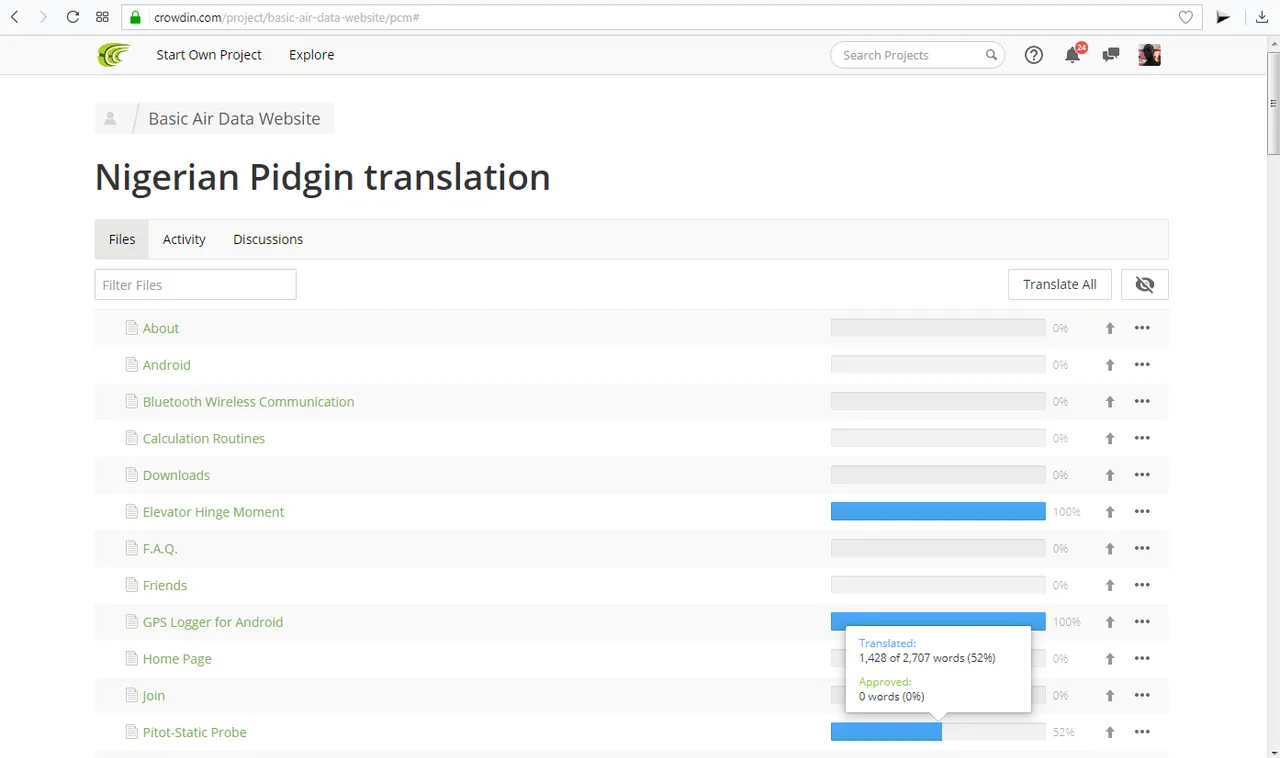Open the help question mark icon
The image size is (1280, 758).
1034,55
